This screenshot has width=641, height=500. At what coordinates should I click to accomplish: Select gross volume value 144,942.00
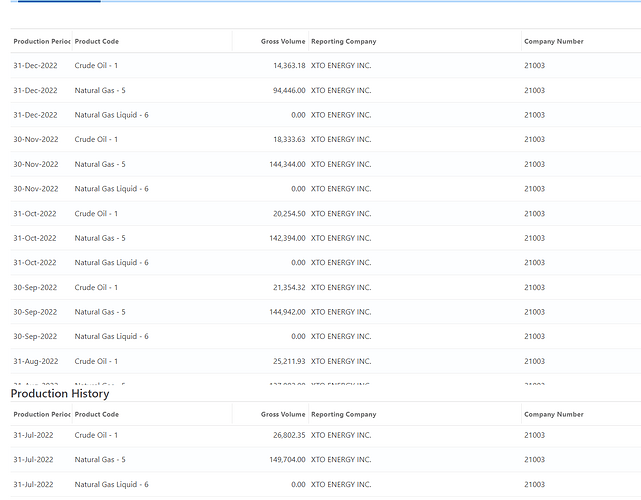click(287, 312)
